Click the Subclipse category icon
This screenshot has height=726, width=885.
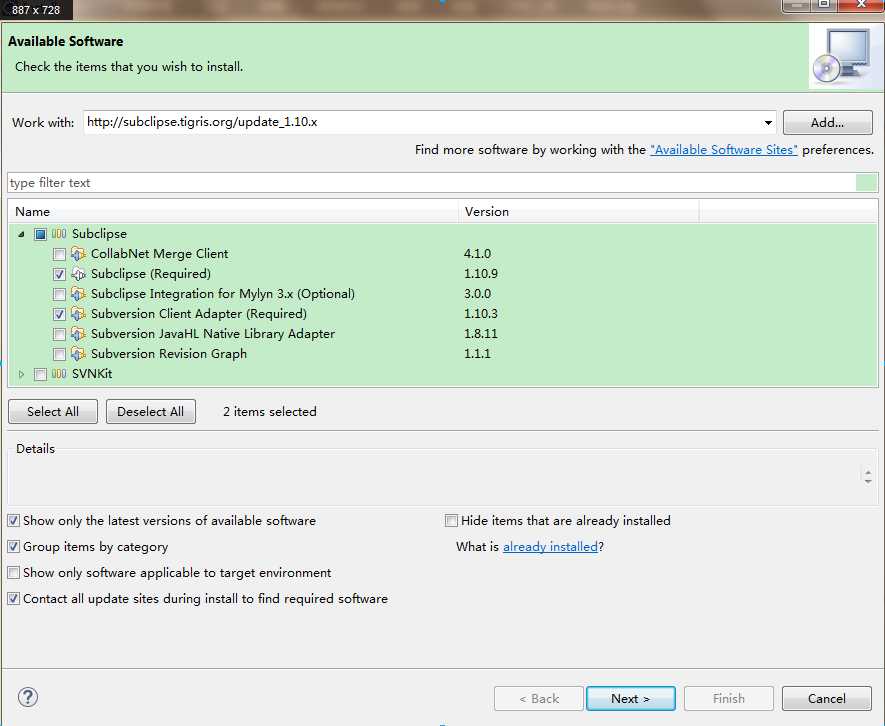coord(59,234)
